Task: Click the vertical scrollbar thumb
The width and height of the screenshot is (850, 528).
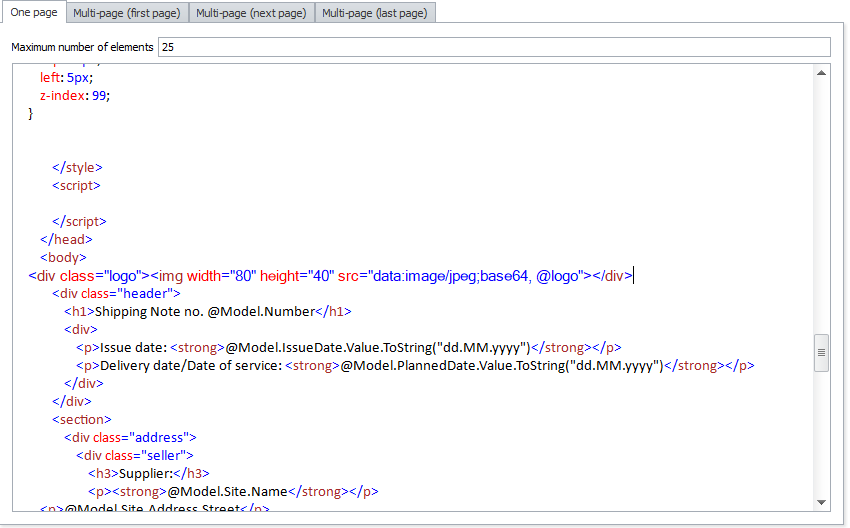Action: [x=821, y=353]
